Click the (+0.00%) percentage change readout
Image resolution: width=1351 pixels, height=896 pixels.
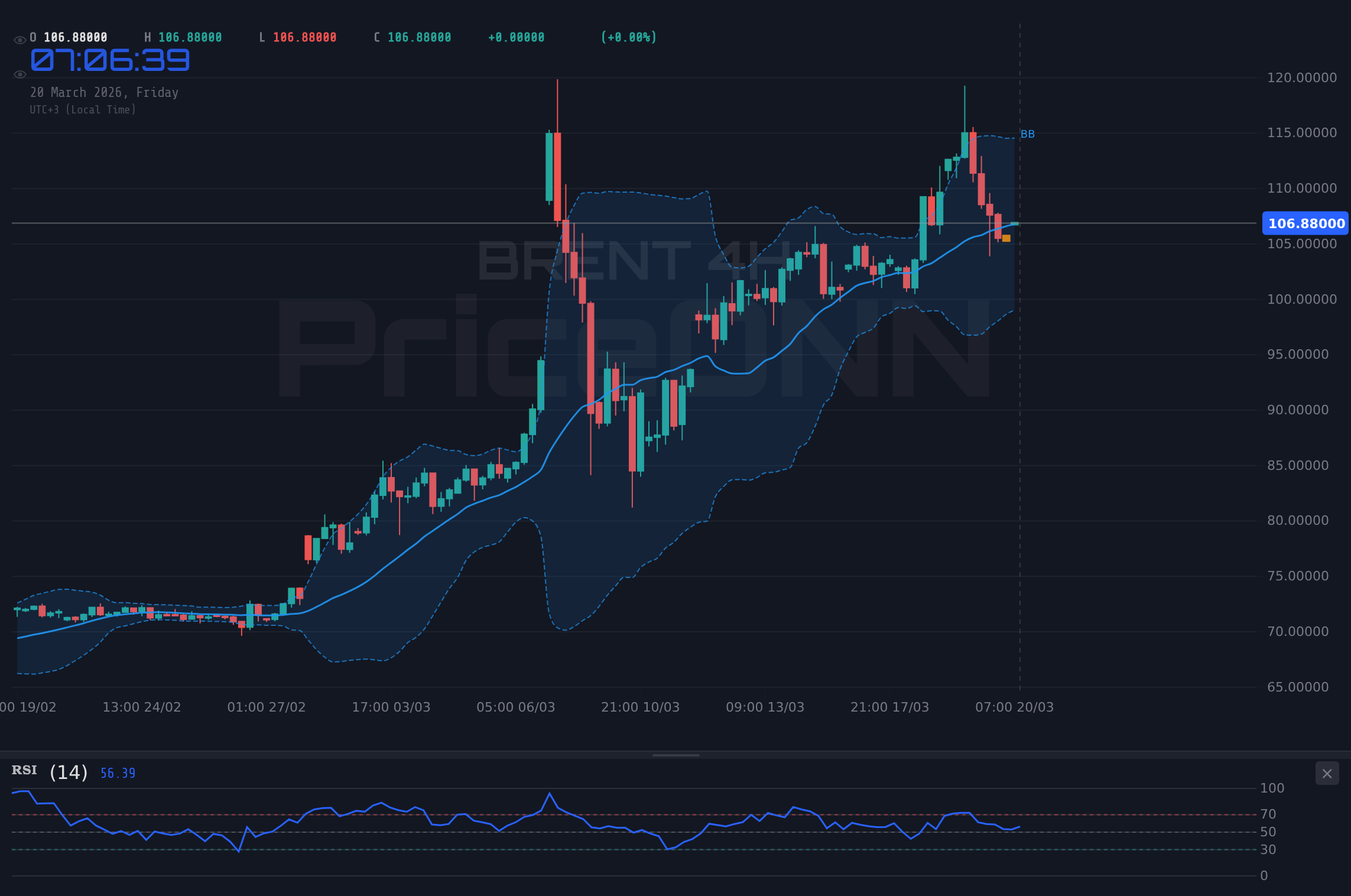tap(629, 37)
